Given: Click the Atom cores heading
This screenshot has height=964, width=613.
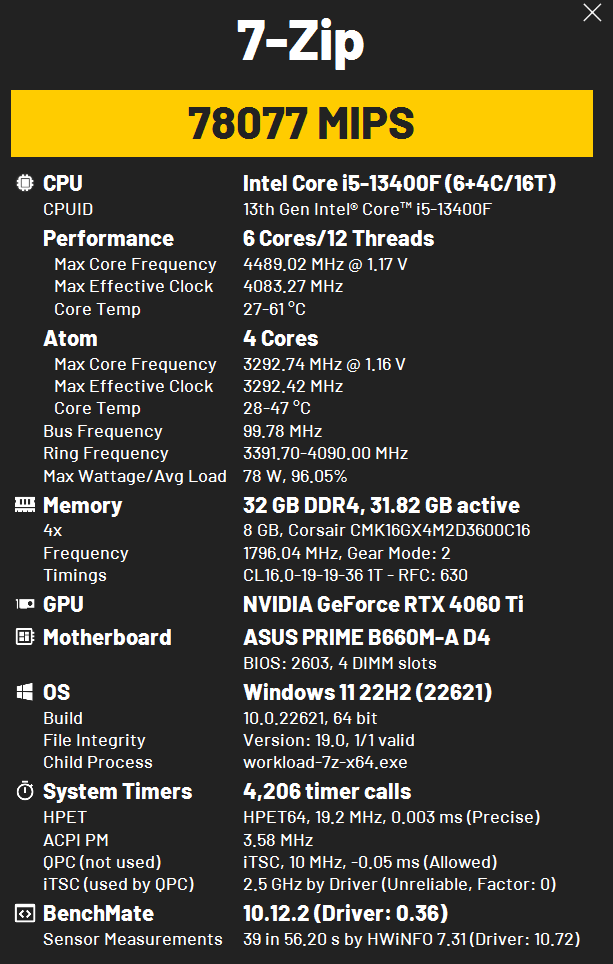Looking at the screenshot, I should click(x=70, y=339).
